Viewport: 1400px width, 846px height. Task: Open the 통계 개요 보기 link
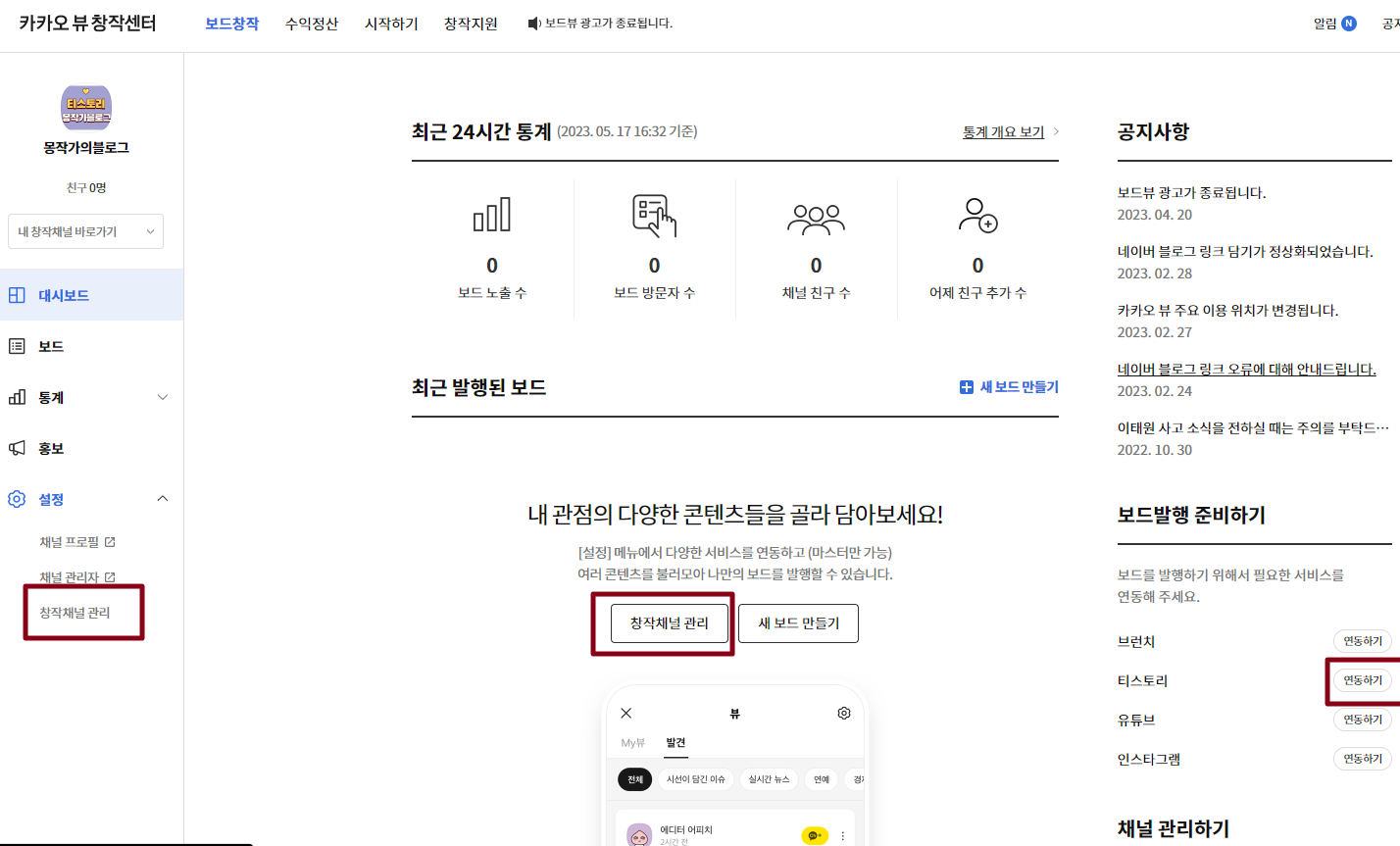point(1004,131)
